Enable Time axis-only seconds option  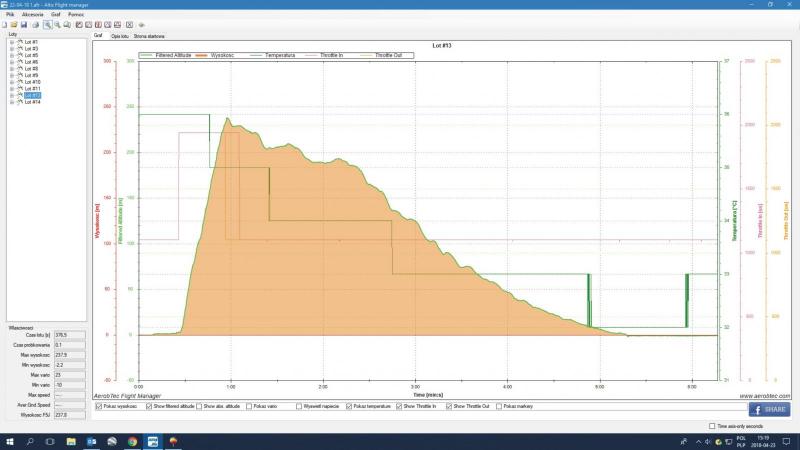[x=712, y=425]
